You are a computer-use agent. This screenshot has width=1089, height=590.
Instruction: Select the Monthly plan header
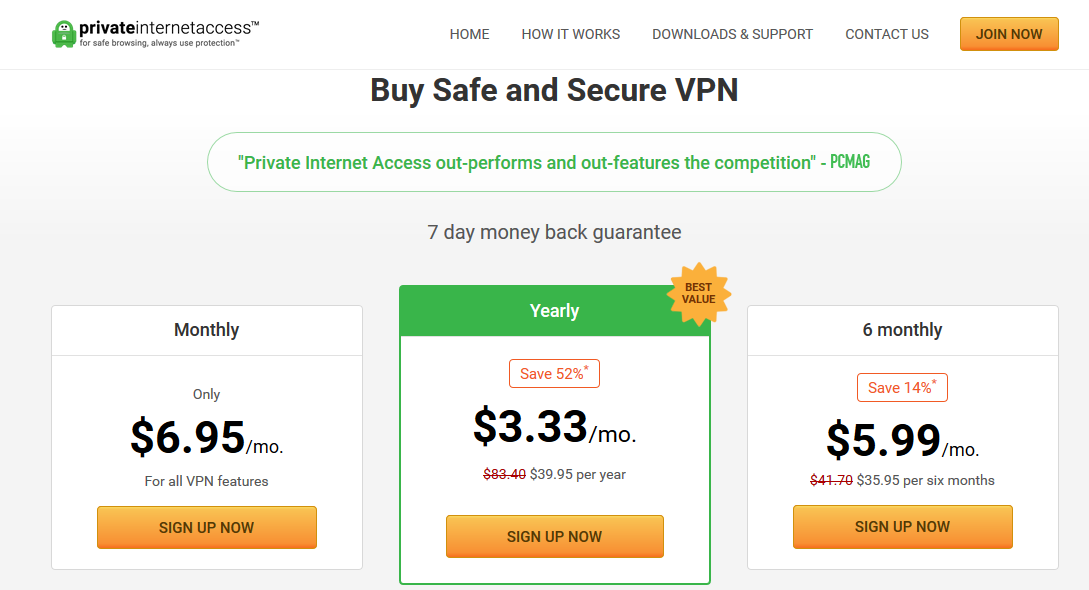[207, 330]
